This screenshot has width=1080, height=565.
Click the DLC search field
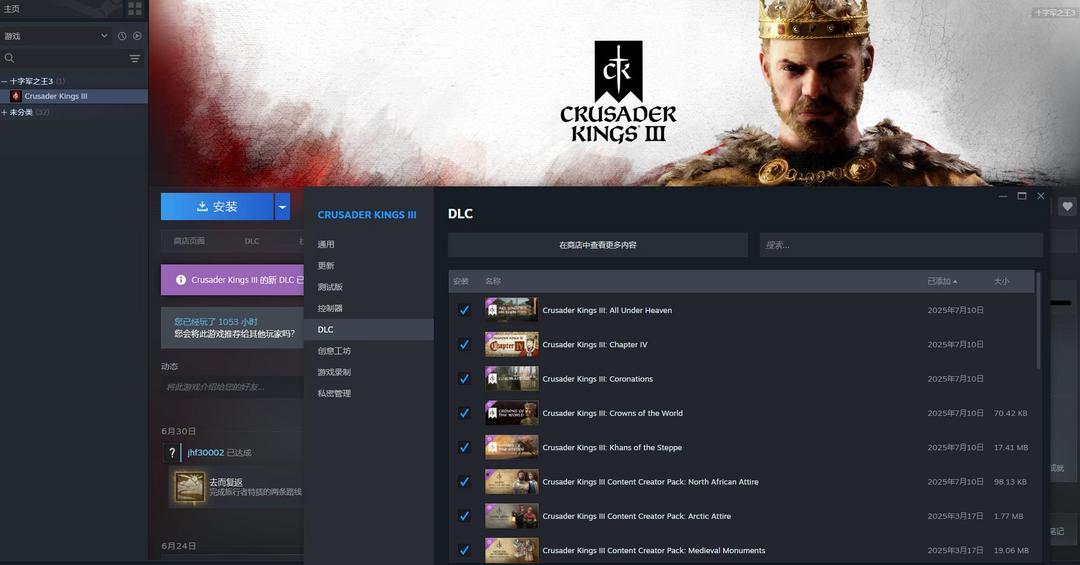tap(901, 245)
